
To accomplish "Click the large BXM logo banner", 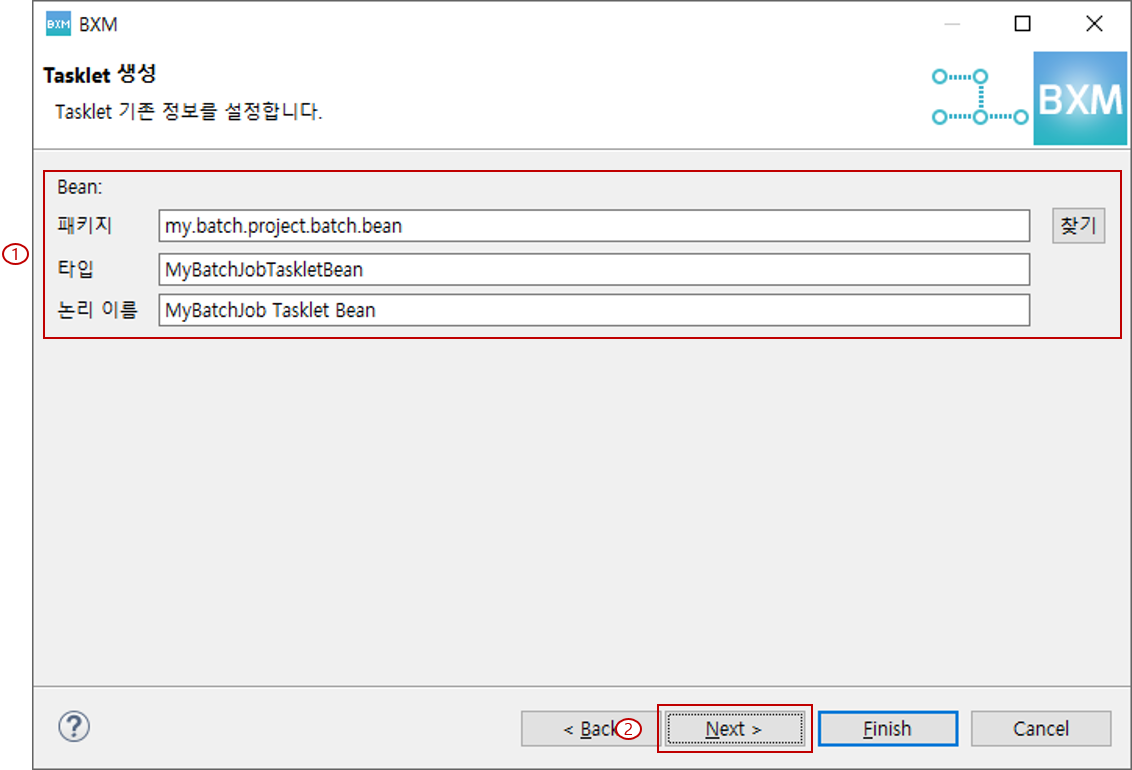I will pos(1078,99).
